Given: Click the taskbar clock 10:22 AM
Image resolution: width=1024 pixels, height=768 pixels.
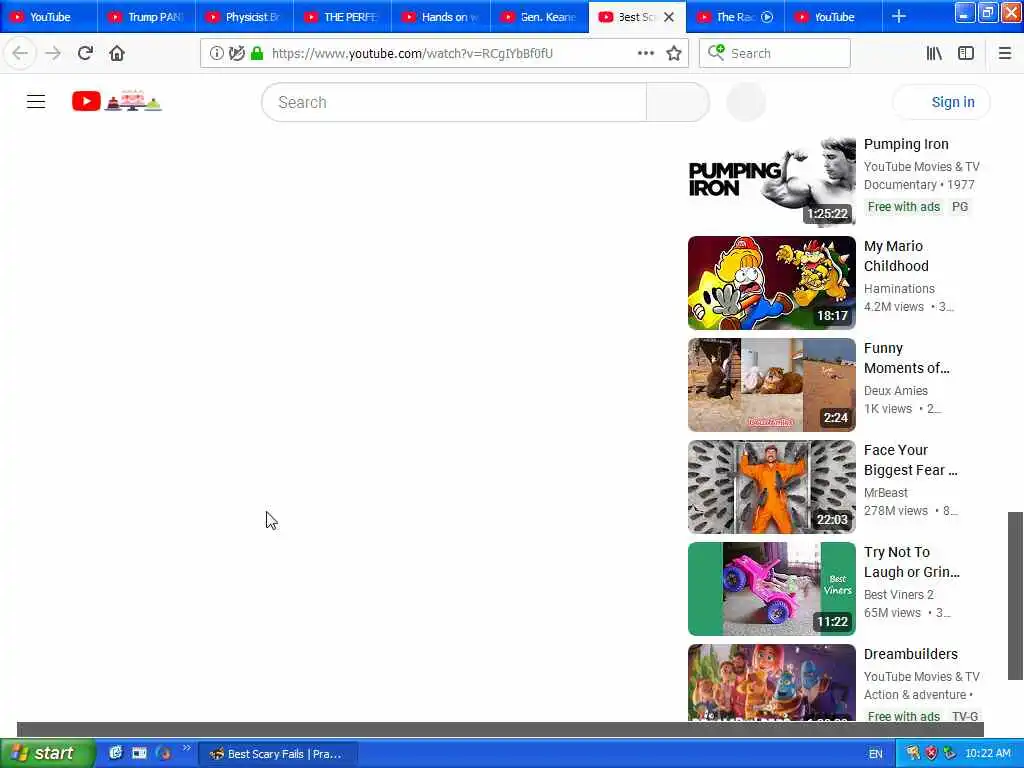Looking at the screenshot, I should (987, 754).
